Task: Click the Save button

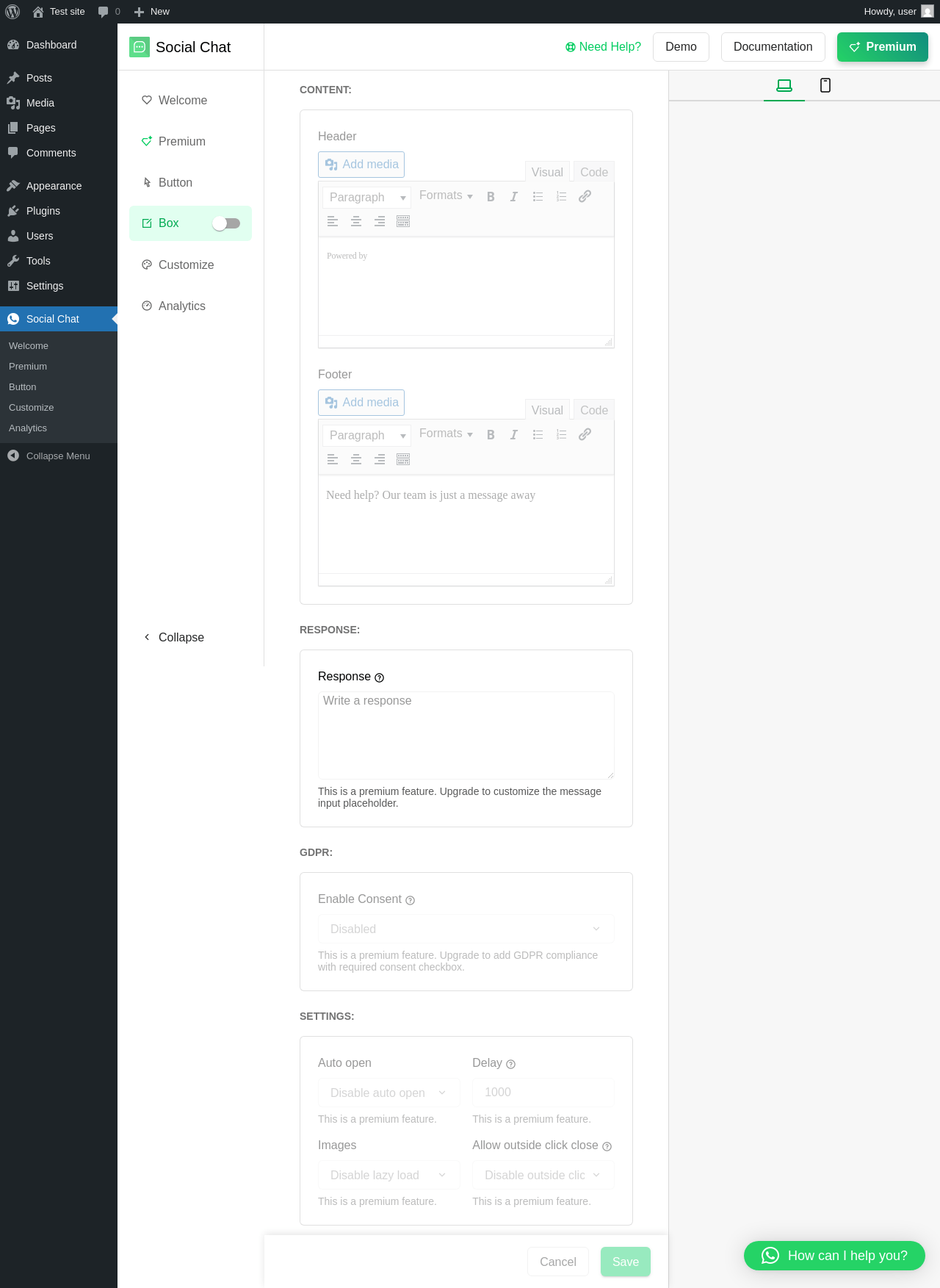Action: (625, 1262)
